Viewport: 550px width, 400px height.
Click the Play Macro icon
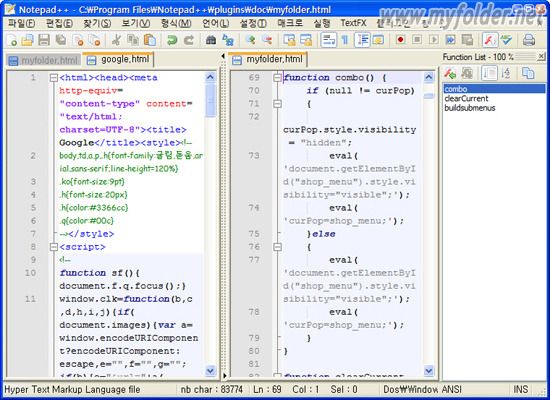(434, 40)
